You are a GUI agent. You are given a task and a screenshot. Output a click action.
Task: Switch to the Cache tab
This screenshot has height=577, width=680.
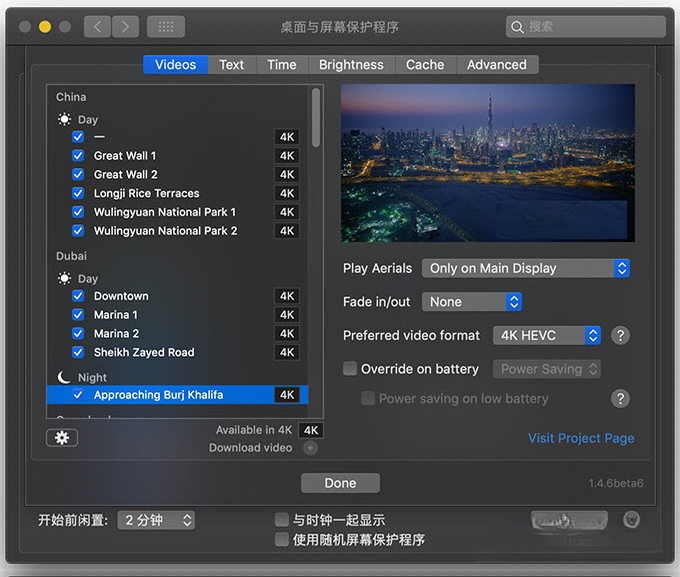coord(425,65)
